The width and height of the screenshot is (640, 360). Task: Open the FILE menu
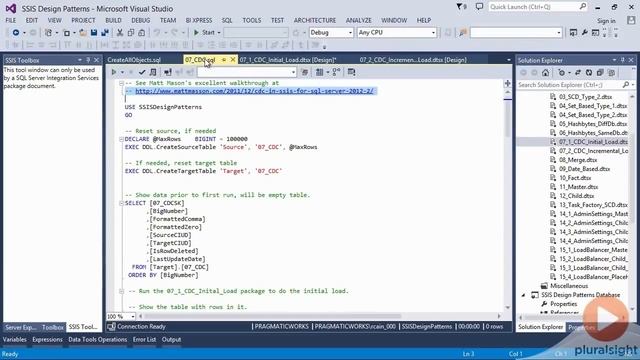(x=11, y=20)
